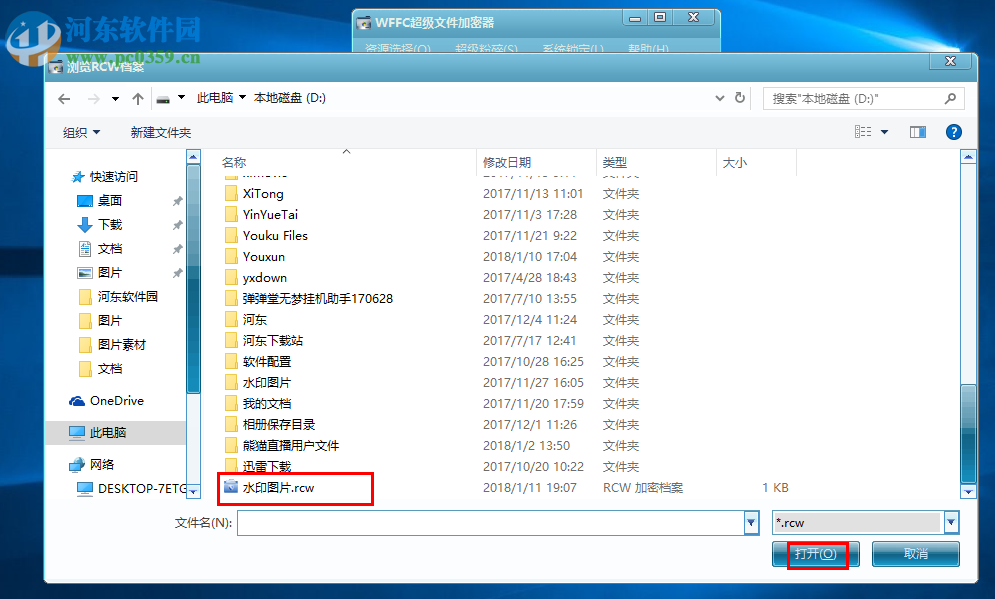Sort by 修改日期 column header
This screenshot has height=599, width=995.
tap(506, 162)
